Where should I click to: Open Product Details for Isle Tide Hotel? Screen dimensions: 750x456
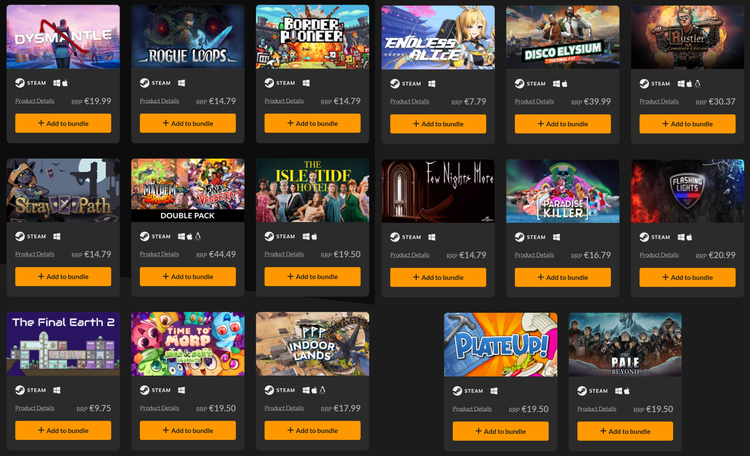coord(284,254)
